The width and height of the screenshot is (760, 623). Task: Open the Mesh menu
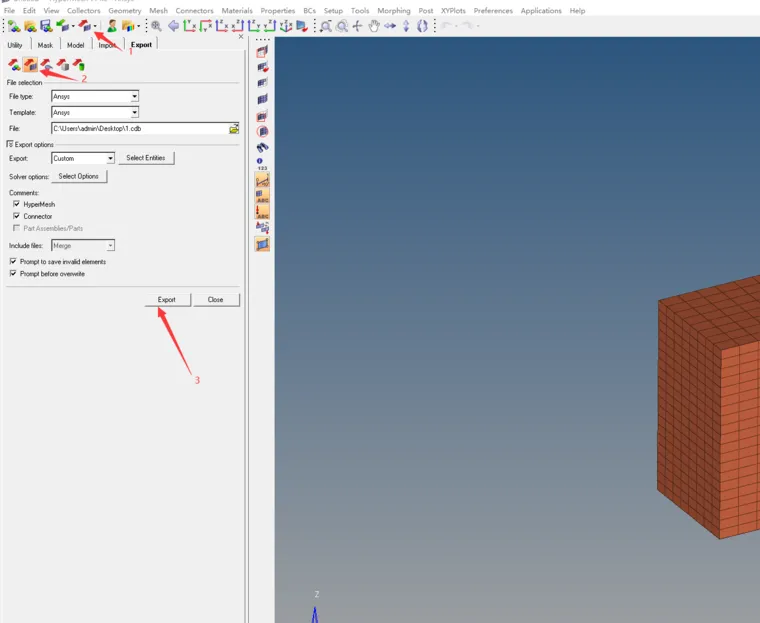[x=158, y=10]
